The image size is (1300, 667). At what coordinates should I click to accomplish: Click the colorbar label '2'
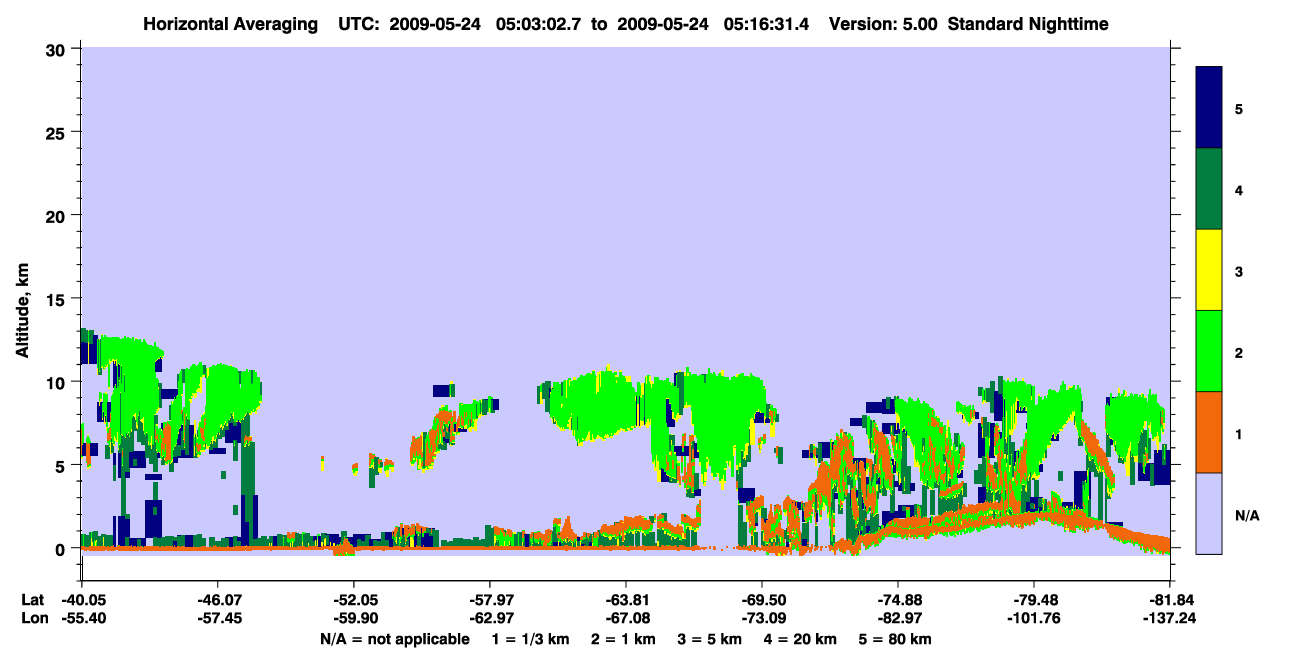1239,352
